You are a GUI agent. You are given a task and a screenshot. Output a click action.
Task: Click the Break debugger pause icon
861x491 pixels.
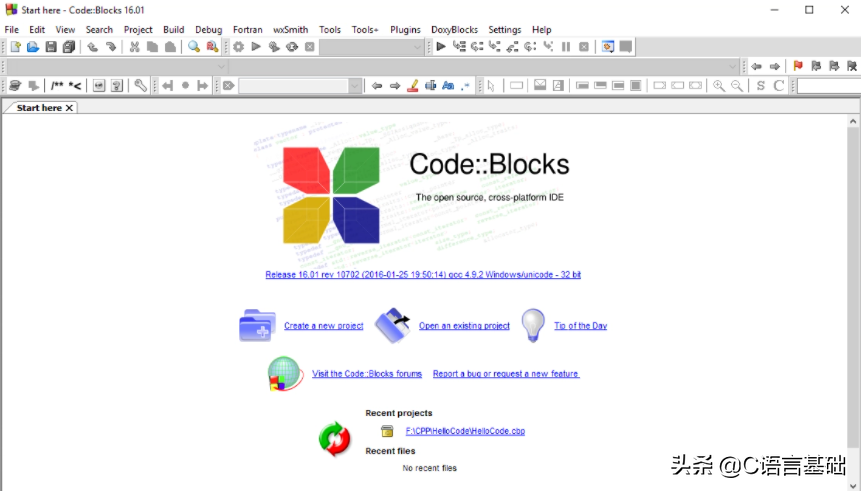[x=566, y=47]
